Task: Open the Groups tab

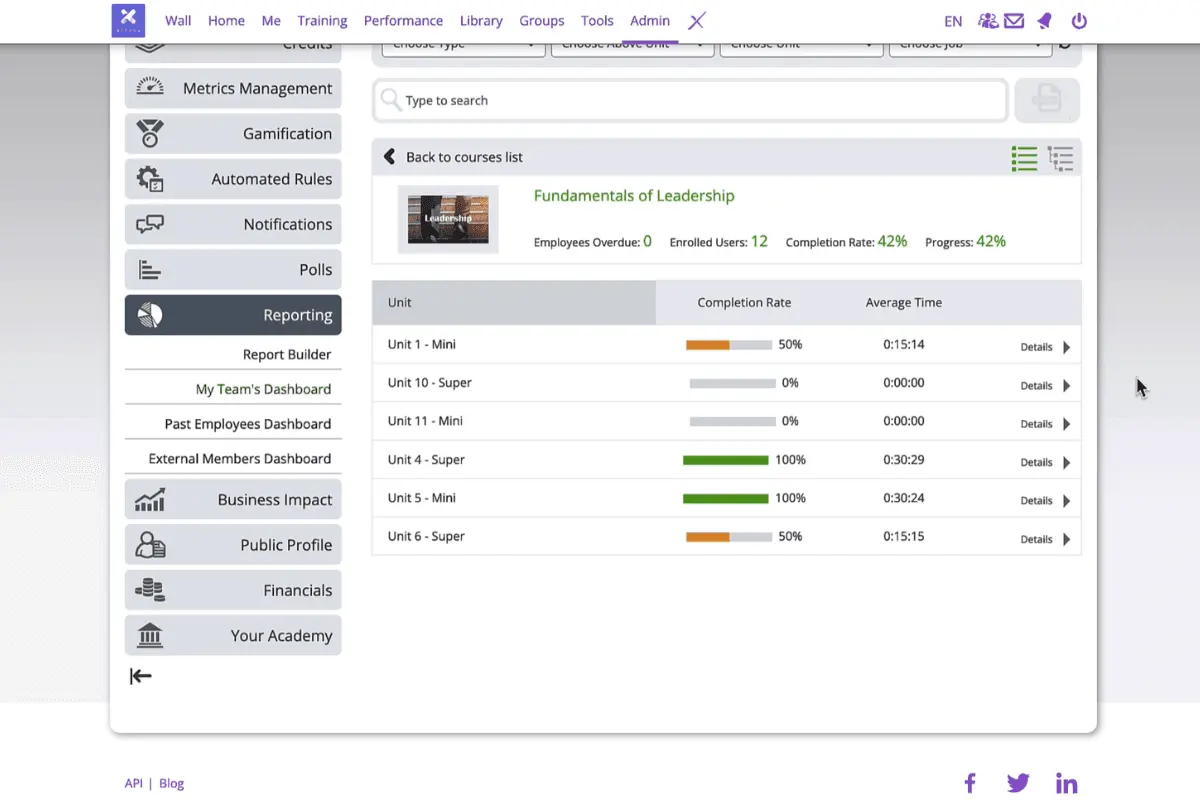Action: click(x=542, y=20)
